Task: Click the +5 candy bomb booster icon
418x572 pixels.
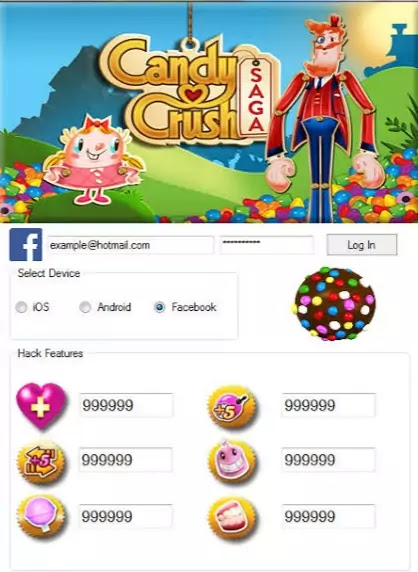Action: [x=232, y=407]
